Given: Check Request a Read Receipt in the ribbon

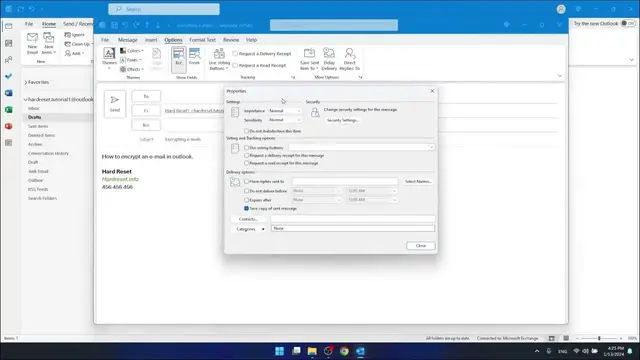Looking at the screenshot, I should pyautogui.click(x=260, y=65).
